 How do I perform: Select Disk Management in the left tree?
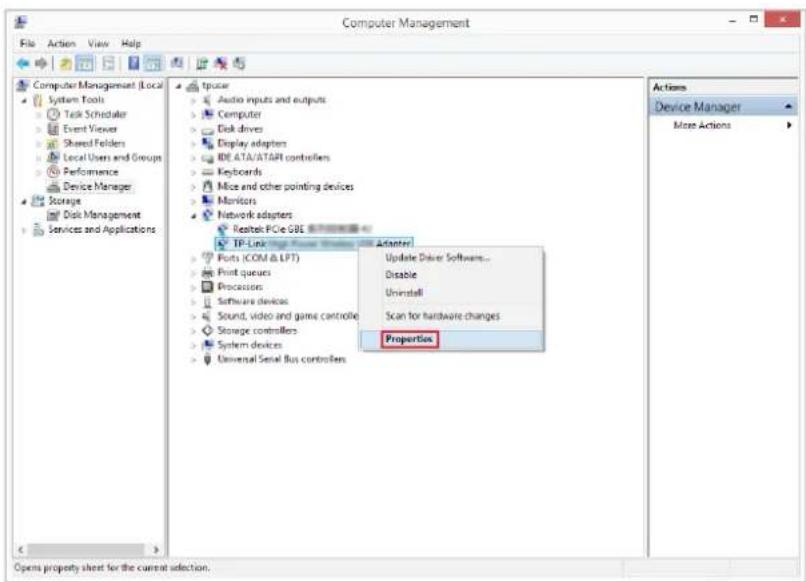102,215
